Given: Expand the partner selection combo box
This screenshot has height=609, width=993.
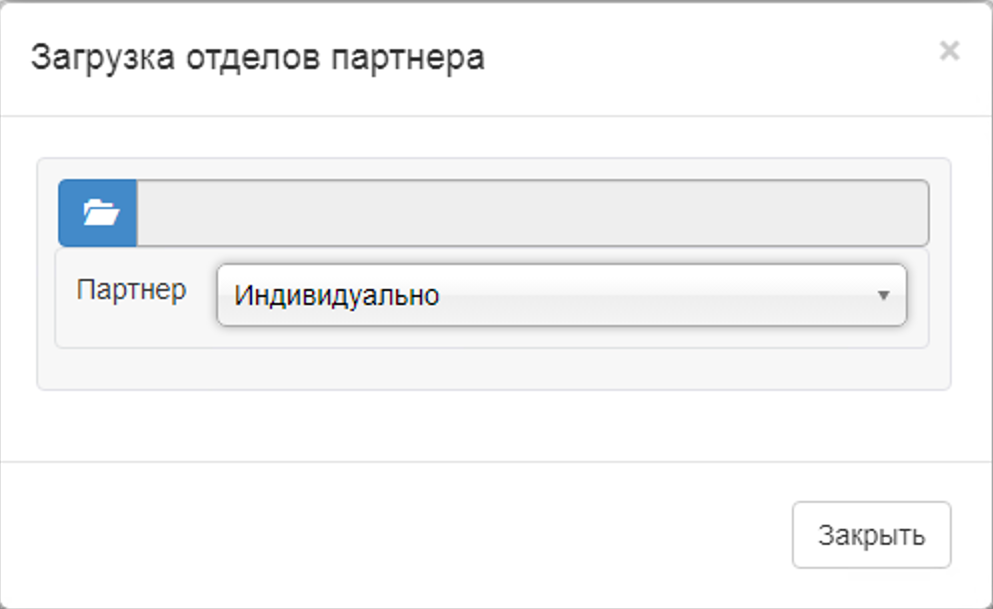Looking at the screenshot, I should 561,295.
